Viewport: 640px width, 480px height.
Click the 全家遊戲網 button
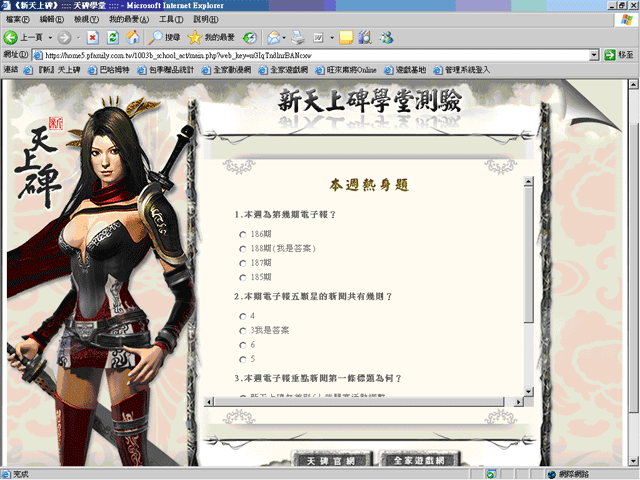[x=419, y=460]
